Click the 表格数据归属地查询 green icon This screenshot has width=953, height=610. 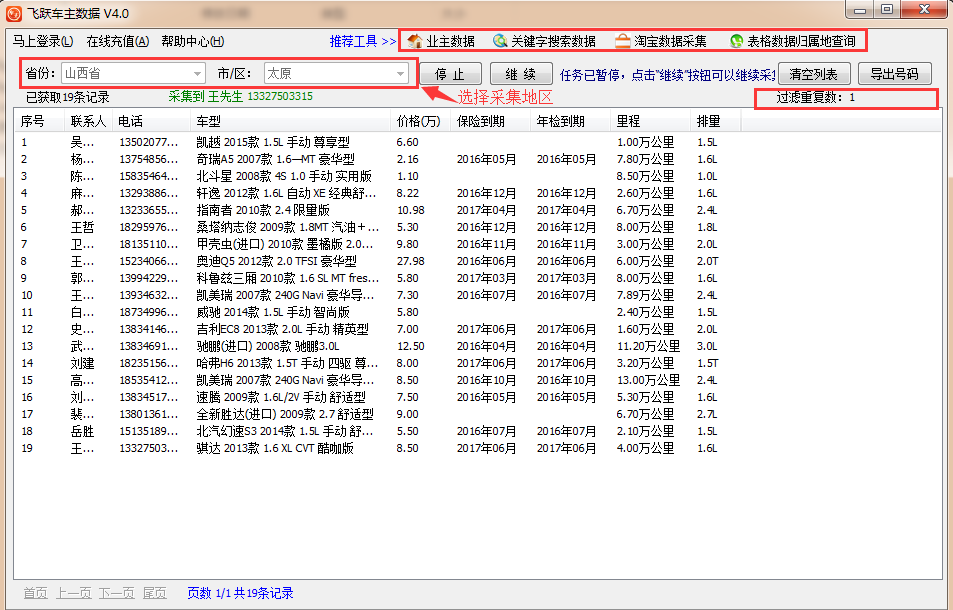pyautogui.click(x=737, y=42)
